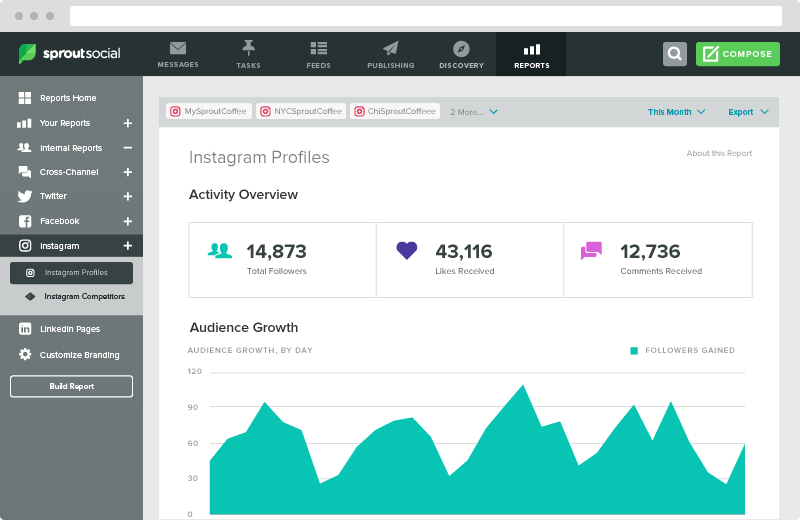This screenshot has width=800, height=520.
Task: Open Customize Branding in sidebar
Action: pyautogui.click(x=80, y=355)
